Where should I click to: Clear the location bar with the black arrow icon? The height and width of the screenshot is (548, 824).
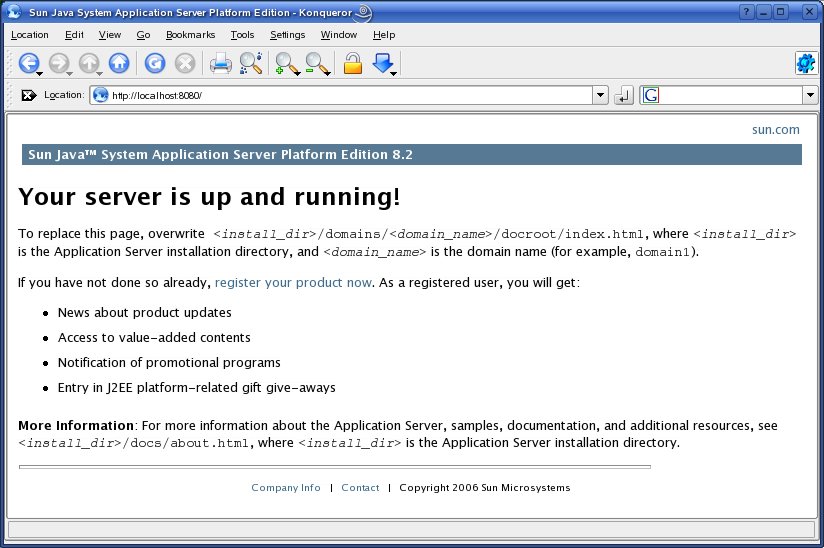click(x=28, y=95)
